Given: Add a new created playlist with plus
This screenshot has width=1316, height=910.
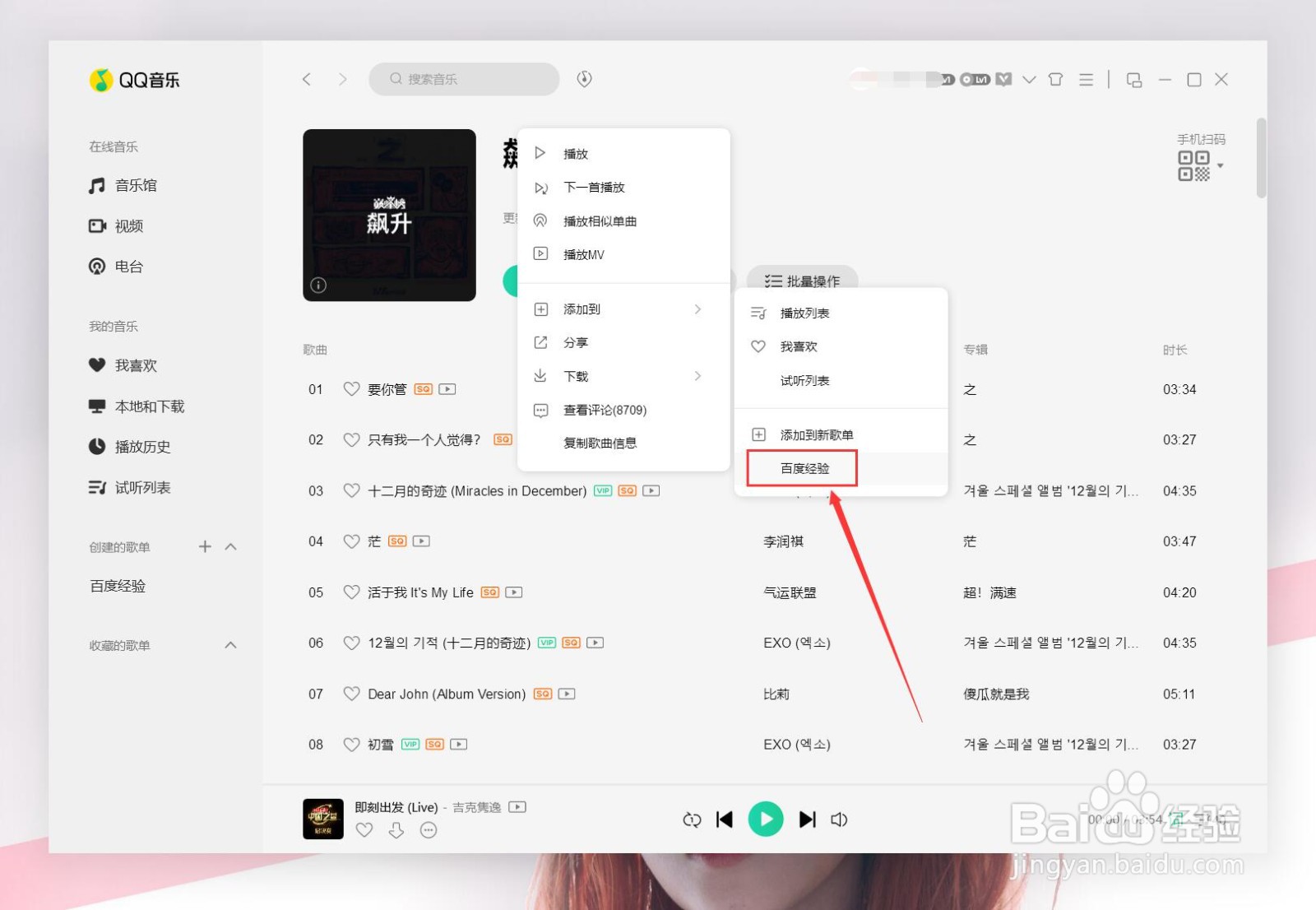Looking at the screenshot, I should coord(205,546).
